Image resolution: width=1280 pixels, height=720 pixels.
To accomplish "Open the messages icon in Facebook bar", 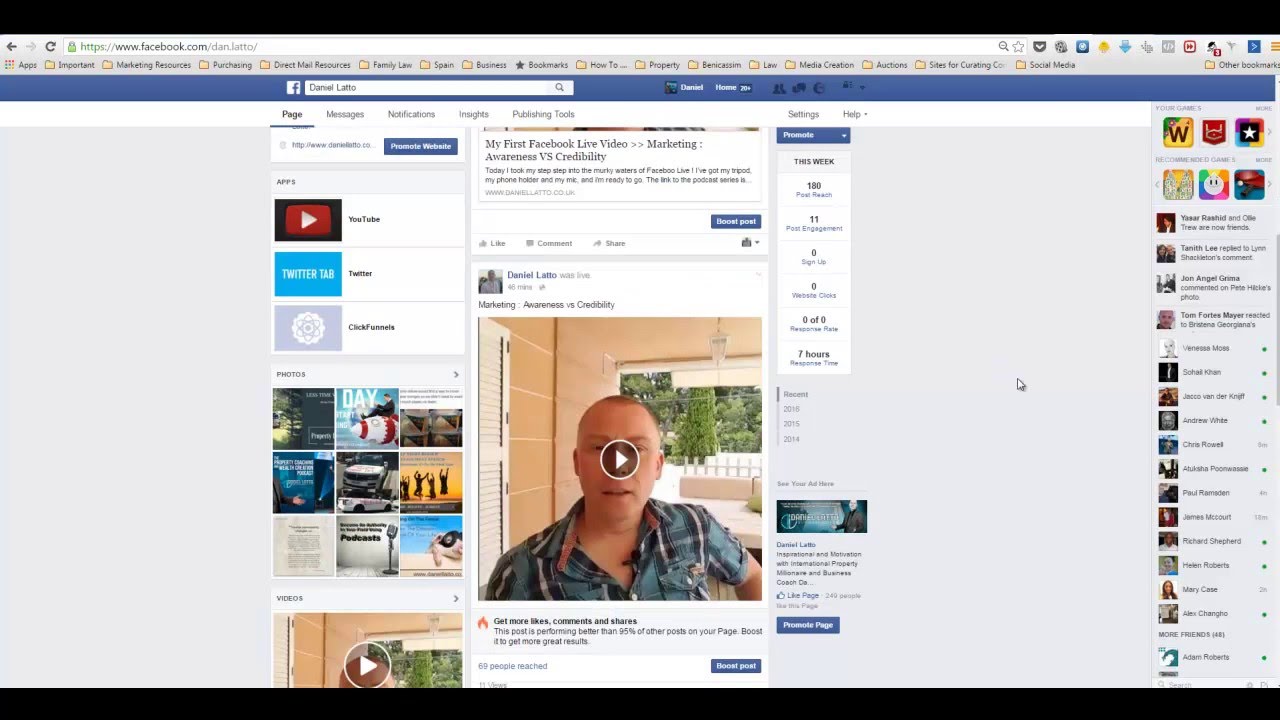I will coord(799,88).
